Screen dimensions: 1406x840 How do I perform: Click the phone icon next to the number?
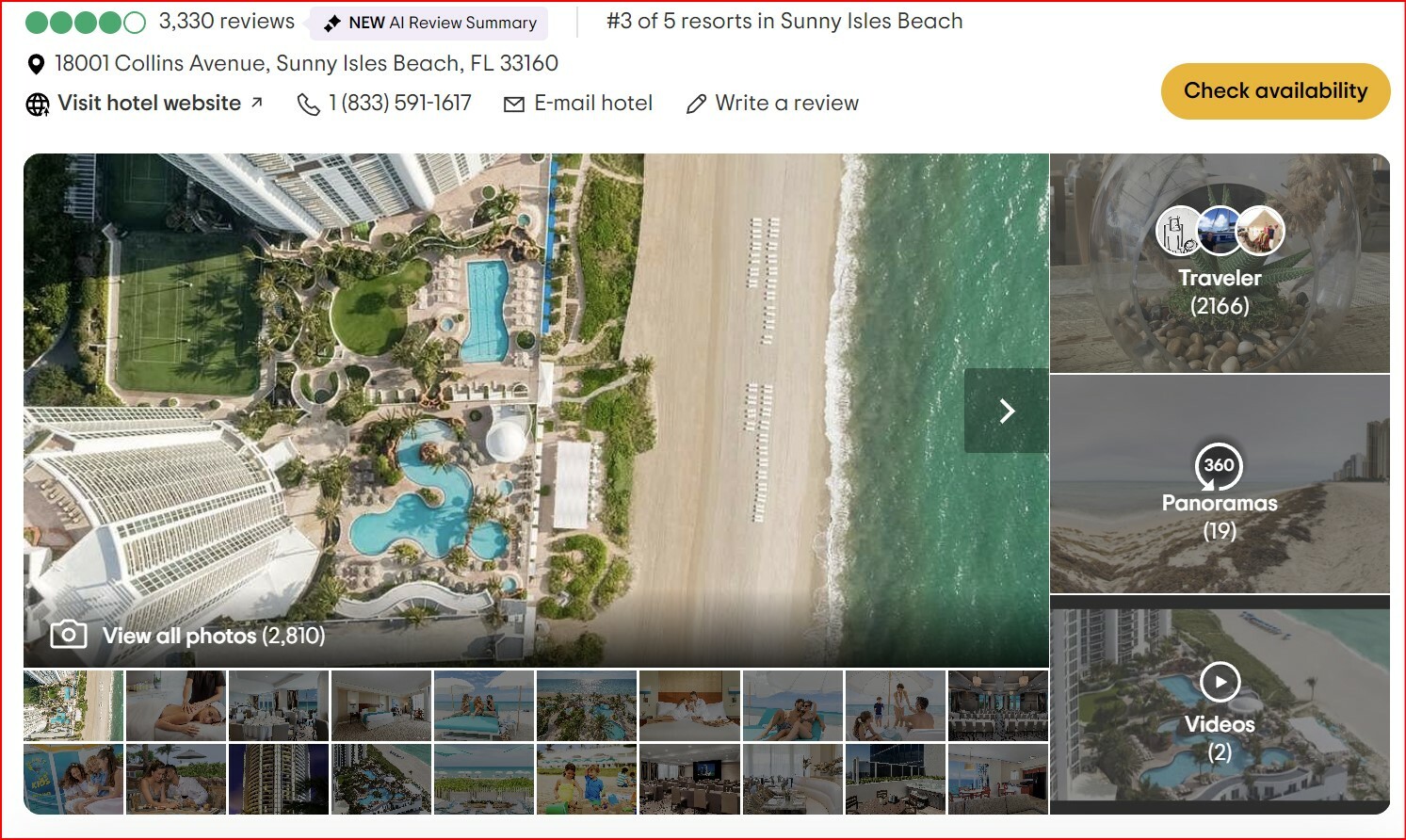pyautogui.click(x=308, y=104)
